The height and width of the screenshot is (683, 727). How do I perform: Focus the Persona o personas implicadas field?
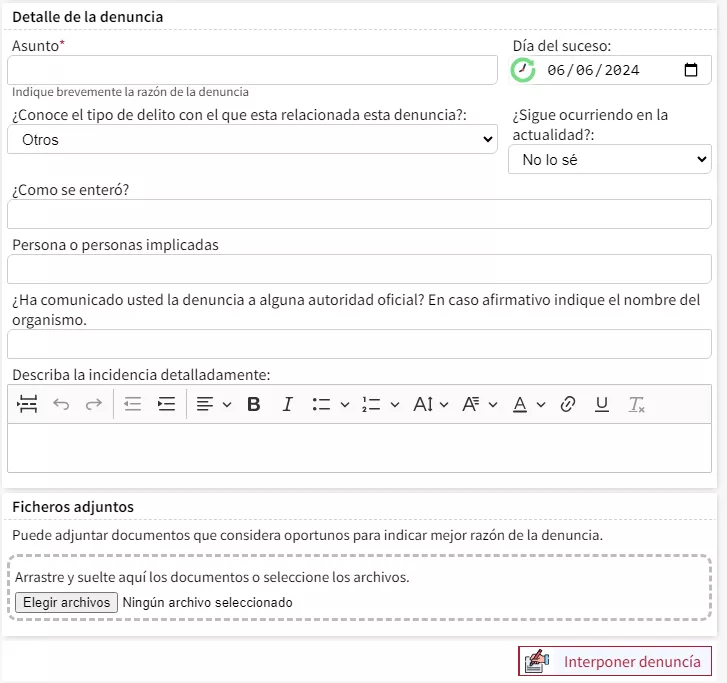click(x=359, y=269)
